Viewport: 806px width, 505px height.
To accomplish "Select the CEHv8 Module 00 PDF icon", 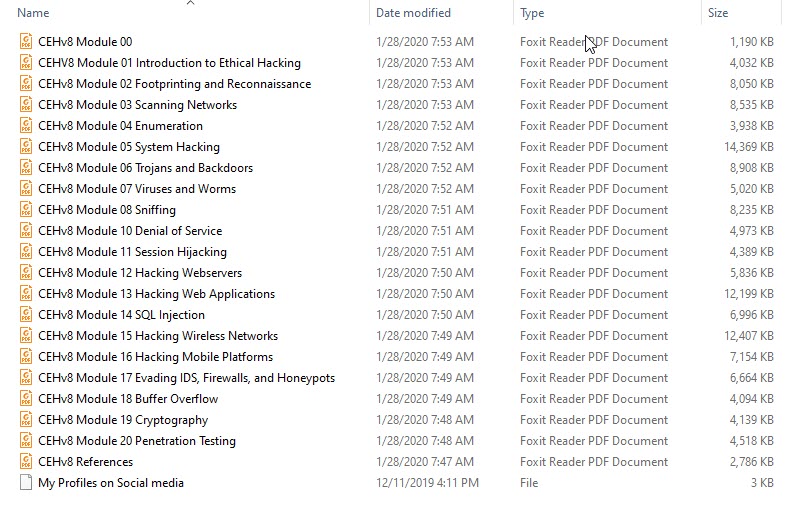I will click(x=26, y=41).
